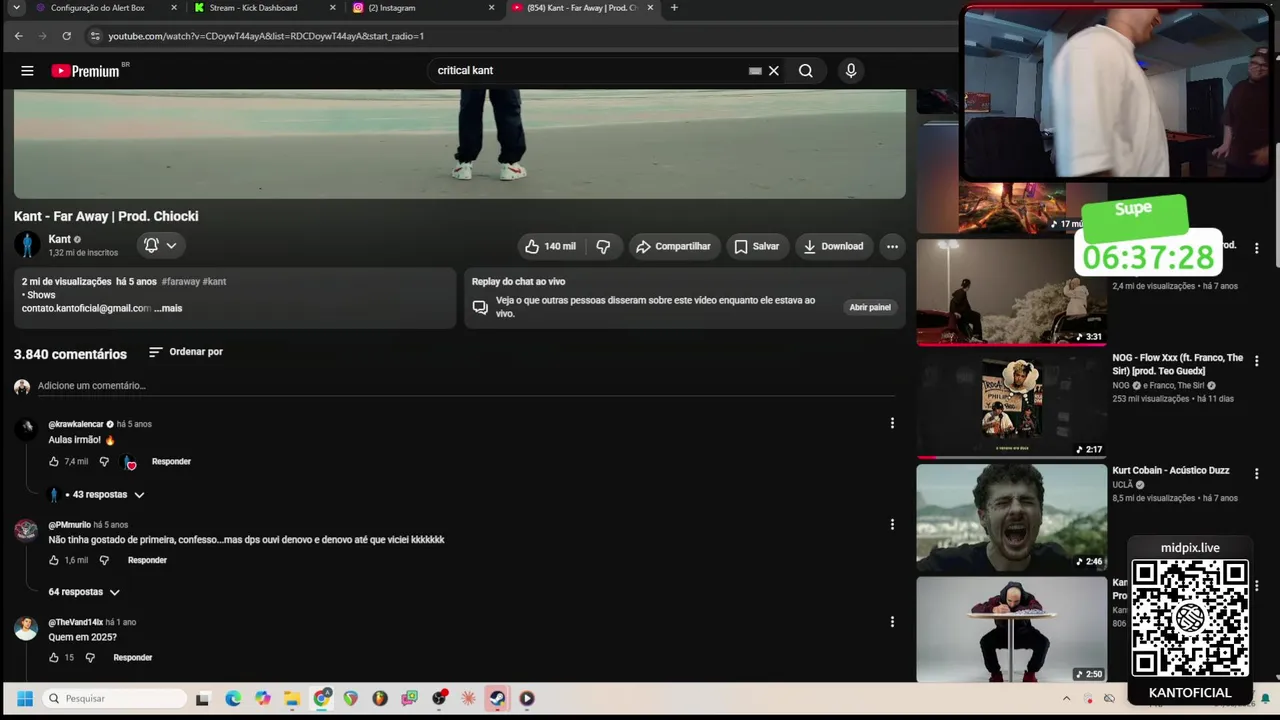Viewport: 1280px width, 720px height.
Task: Open OBS Studio from the taskbar
Action: tap(439, 699)
